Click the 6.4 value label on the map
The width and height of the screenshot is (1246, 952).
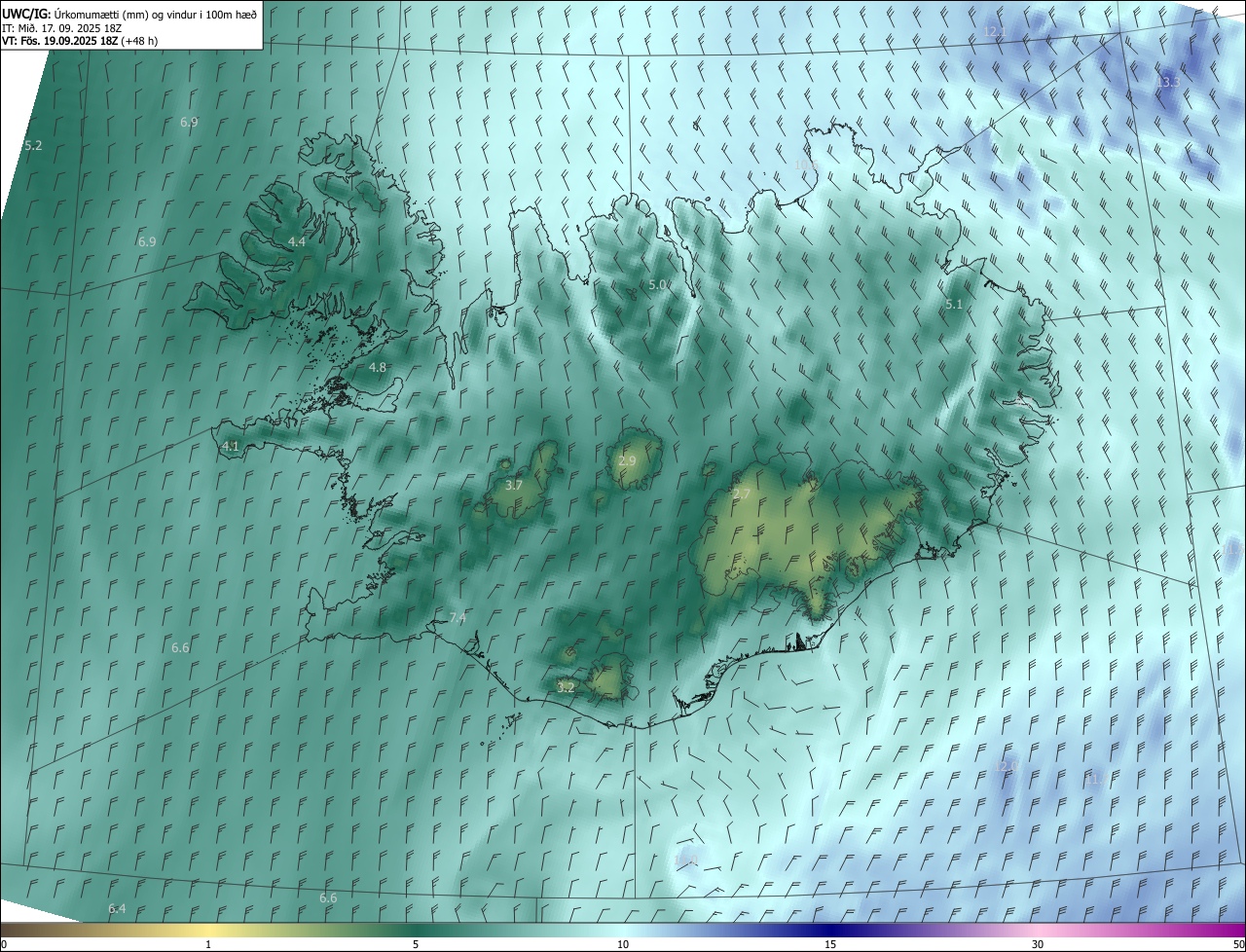[117, 908]
